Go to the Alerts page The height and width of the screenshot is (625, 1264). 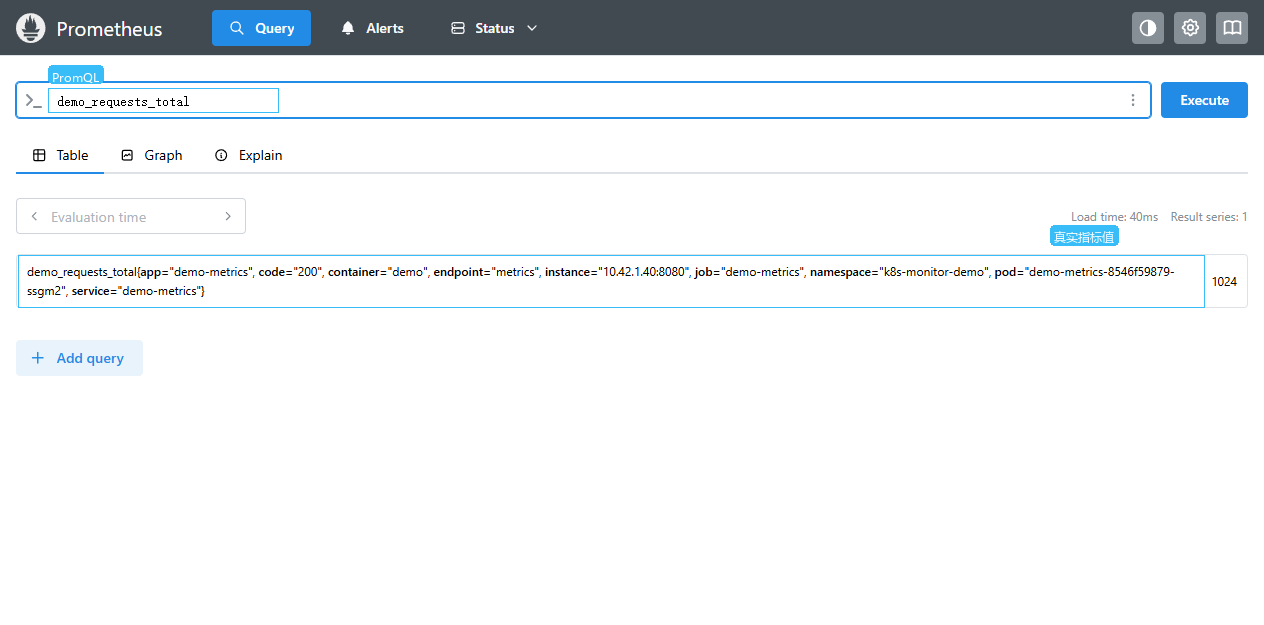pos(372,28)
